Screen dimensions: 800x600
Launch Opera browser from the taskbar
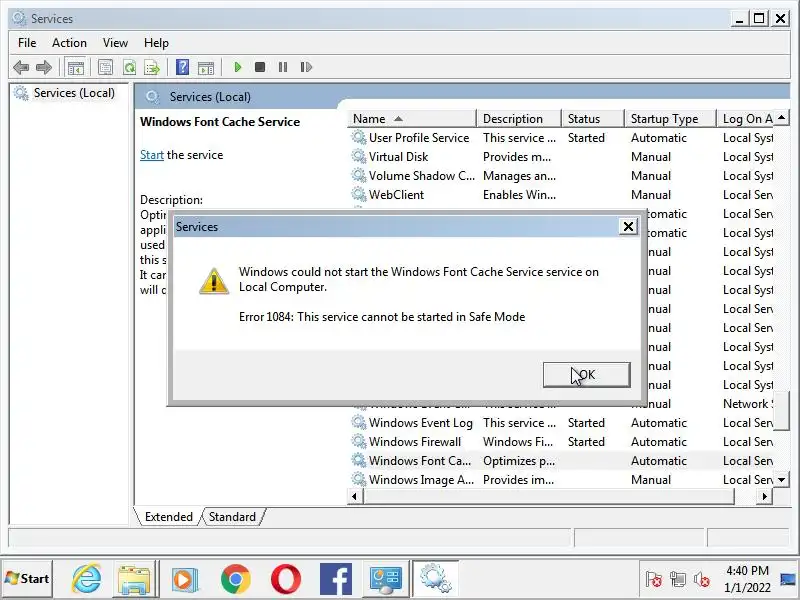pos(286,580)
